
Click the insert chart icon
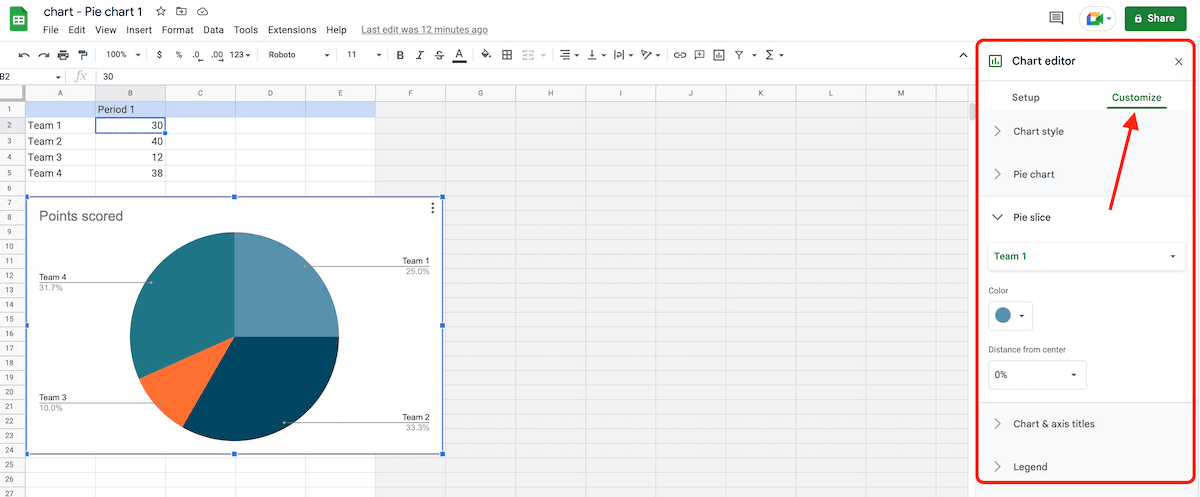(718, 55)
